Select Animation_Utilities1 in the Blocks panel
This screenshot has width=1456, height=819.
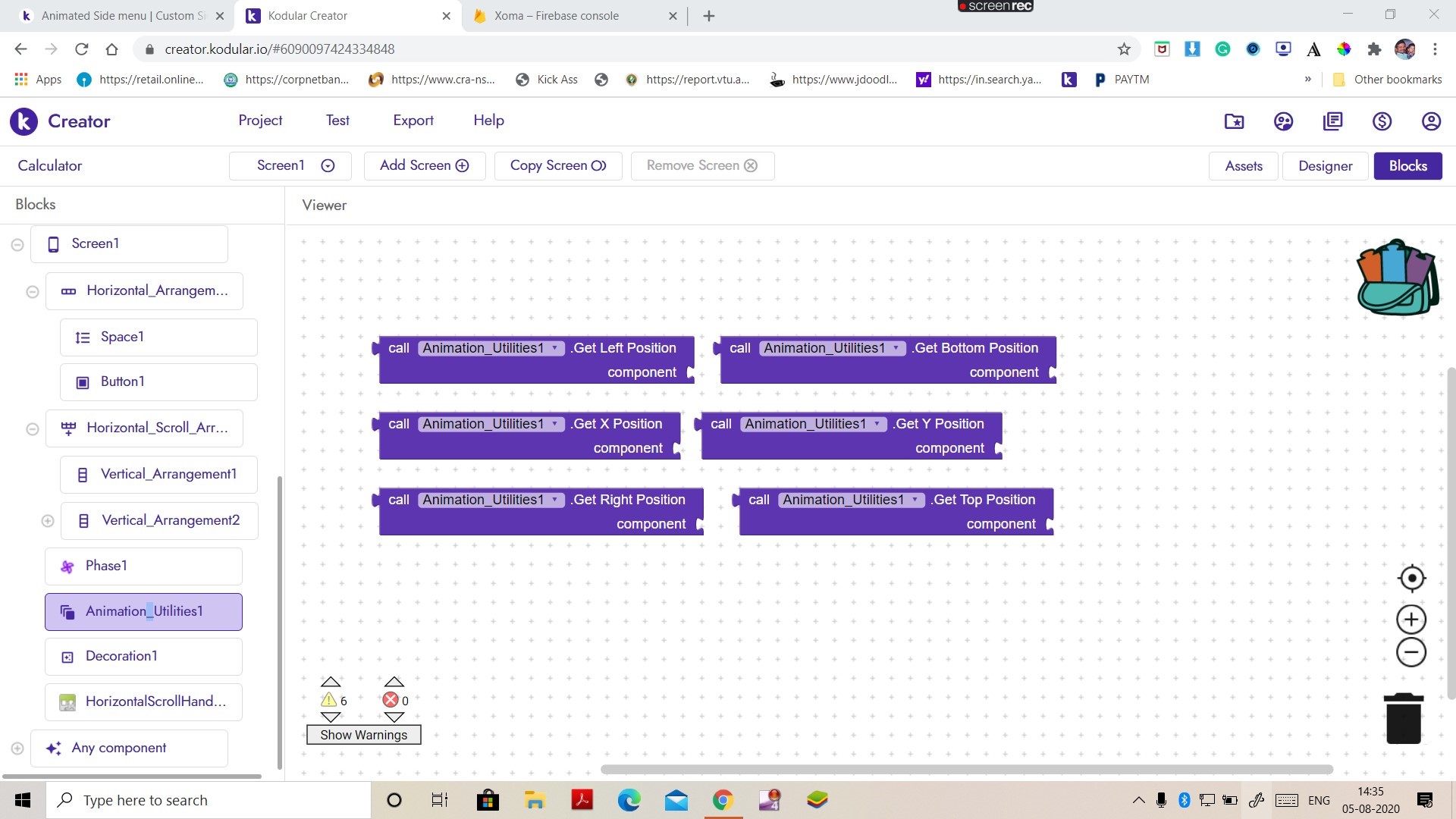pos(144,611)
